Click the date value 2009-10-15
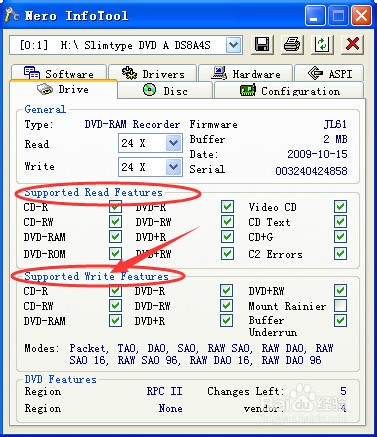Screen dimensions: 377x437 pos(317,154)
